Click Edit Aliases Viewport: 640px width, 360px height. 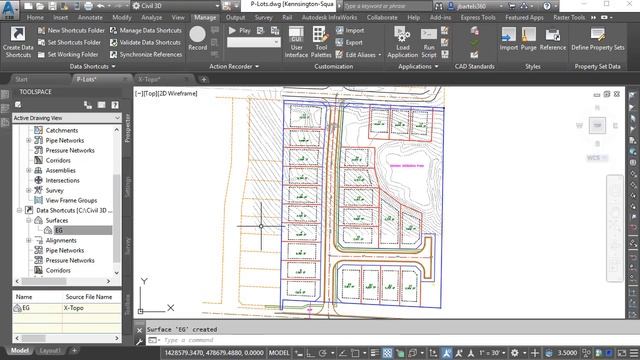pos(358,54)
